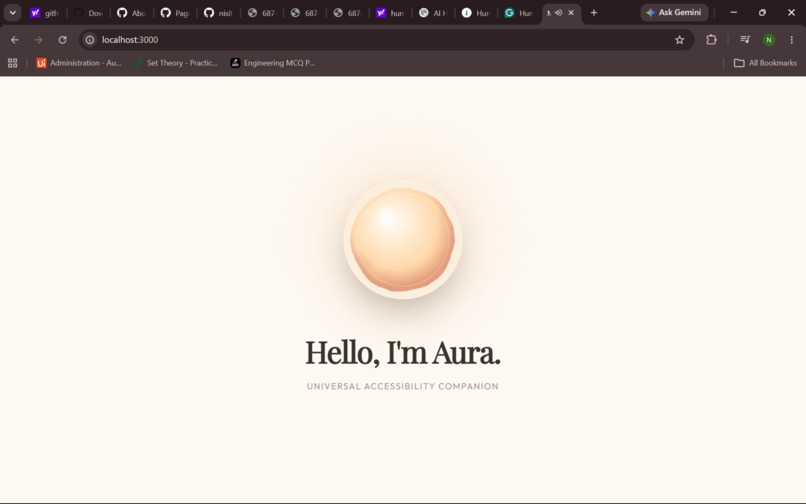This screenshot has width=806, height=504.
Task: Open media controls icon in toolbar
Action: click(745, 40)
